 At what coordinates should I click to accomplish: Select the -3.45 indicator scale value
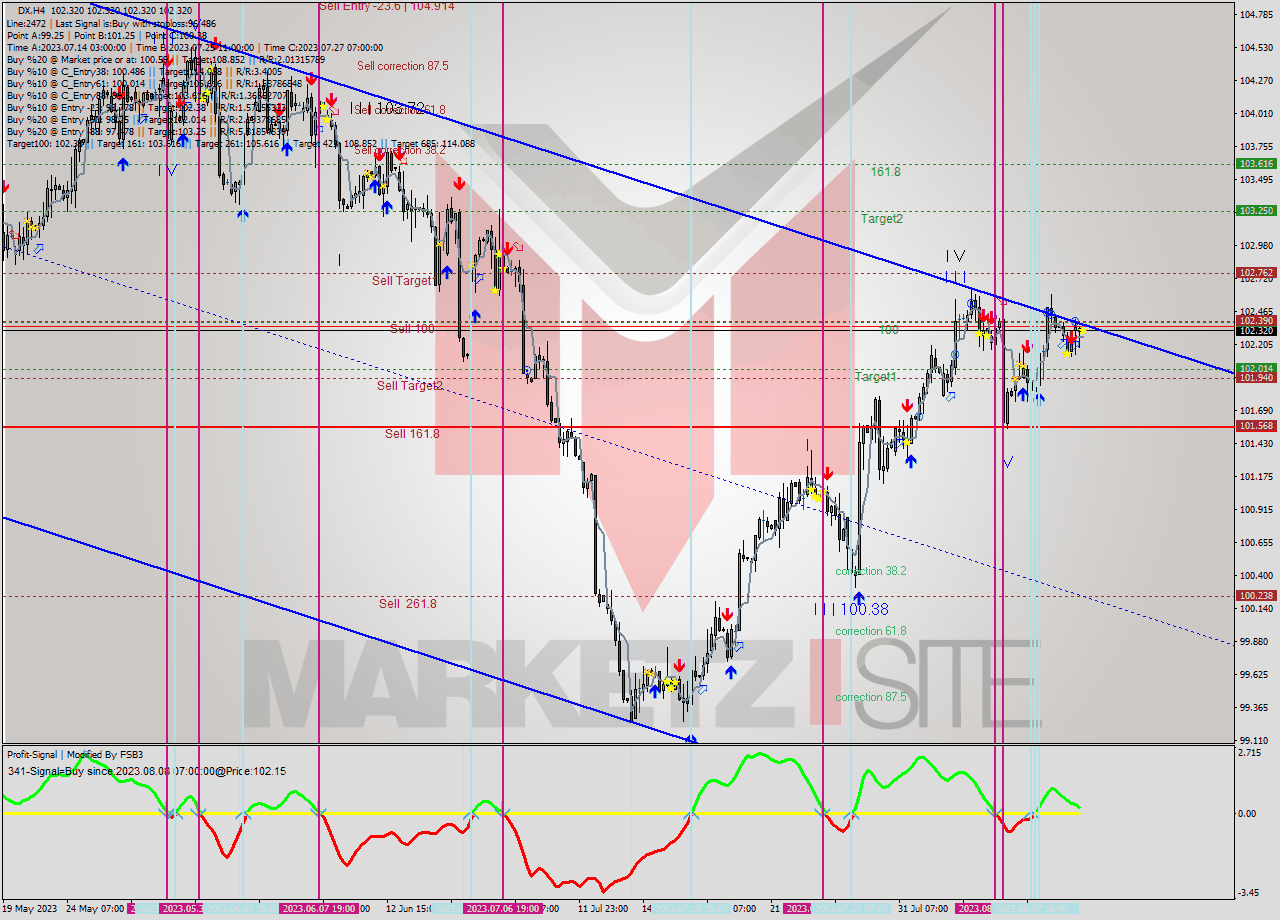coord(1250,892)
